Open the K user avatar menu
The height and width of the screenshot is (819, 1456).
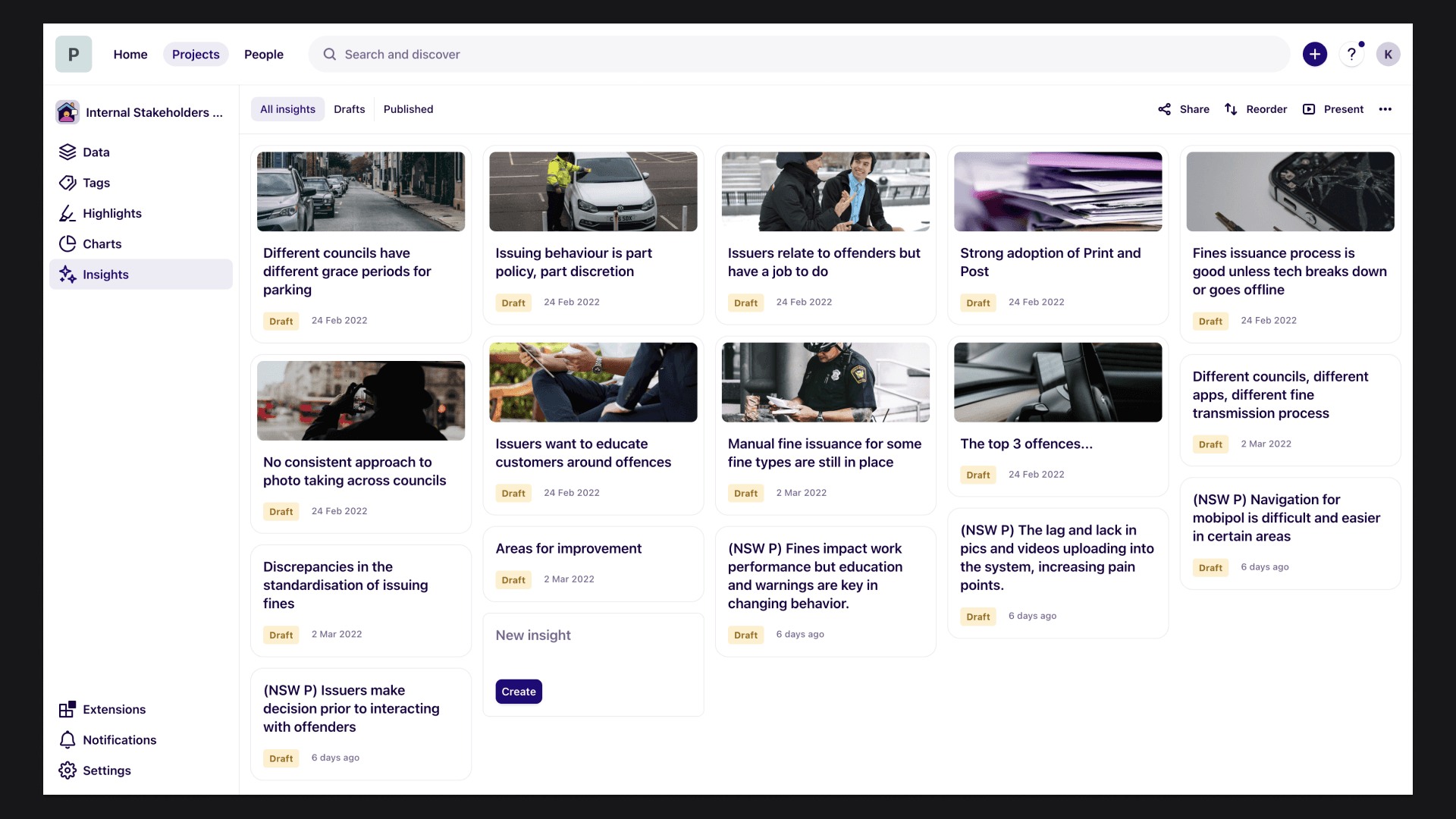coord(1388,55)
